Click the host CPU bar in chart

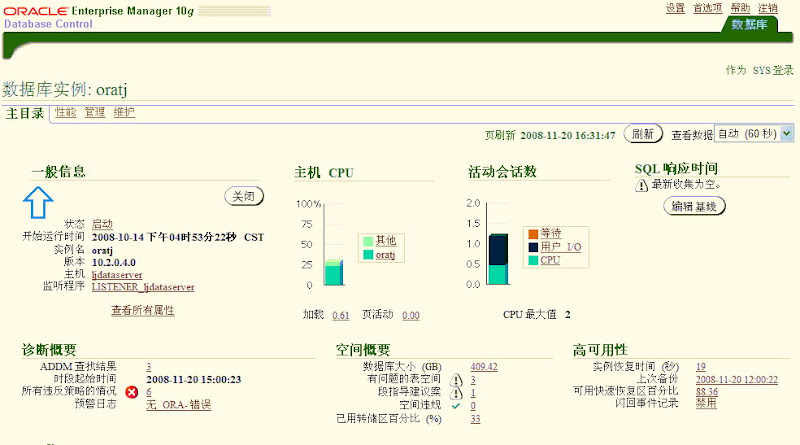pyautogui.click(x=334, y=273)
